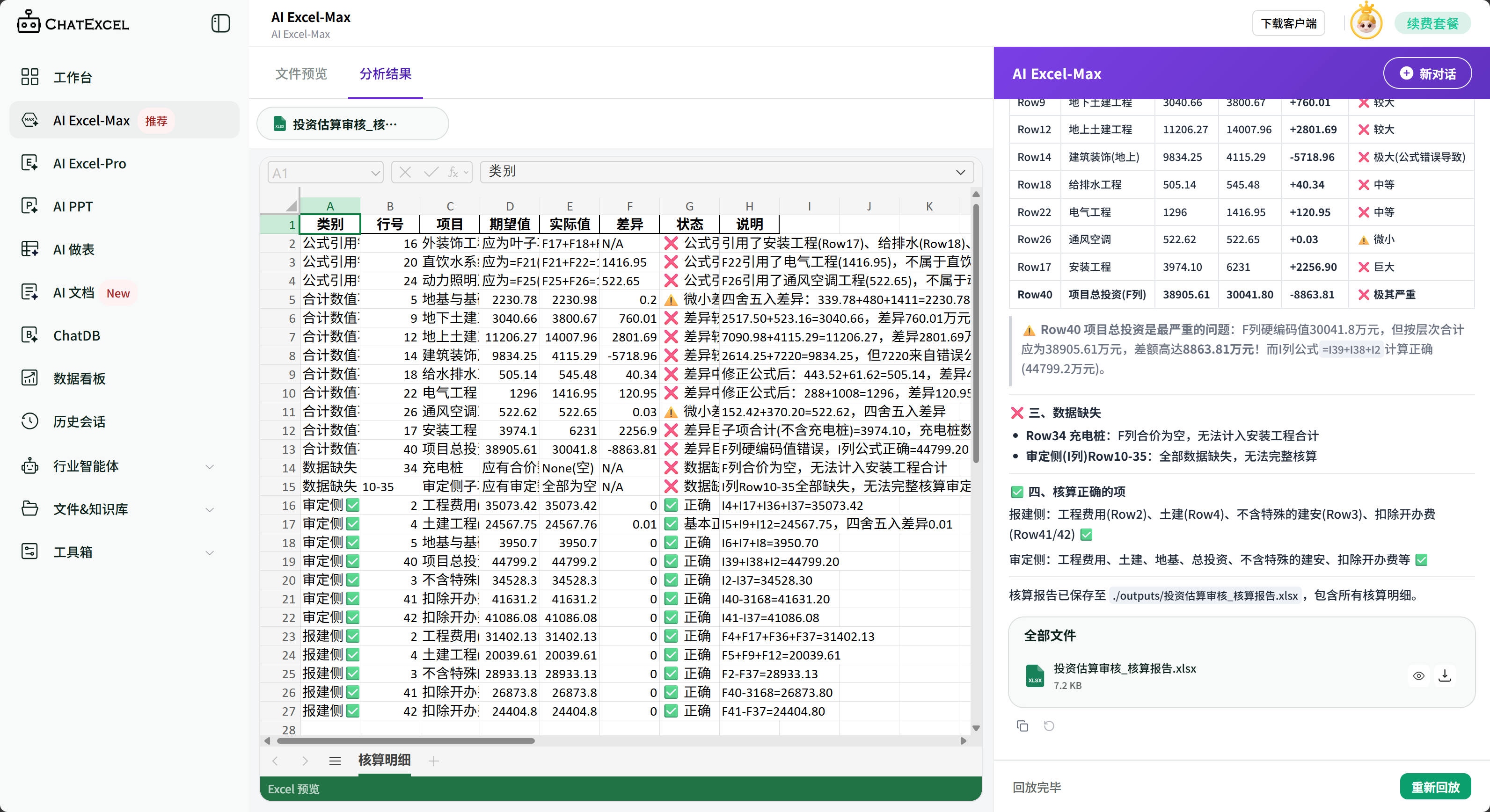
Task: Expand the 文件&知识库 chevron
Action: coord(210,509)
